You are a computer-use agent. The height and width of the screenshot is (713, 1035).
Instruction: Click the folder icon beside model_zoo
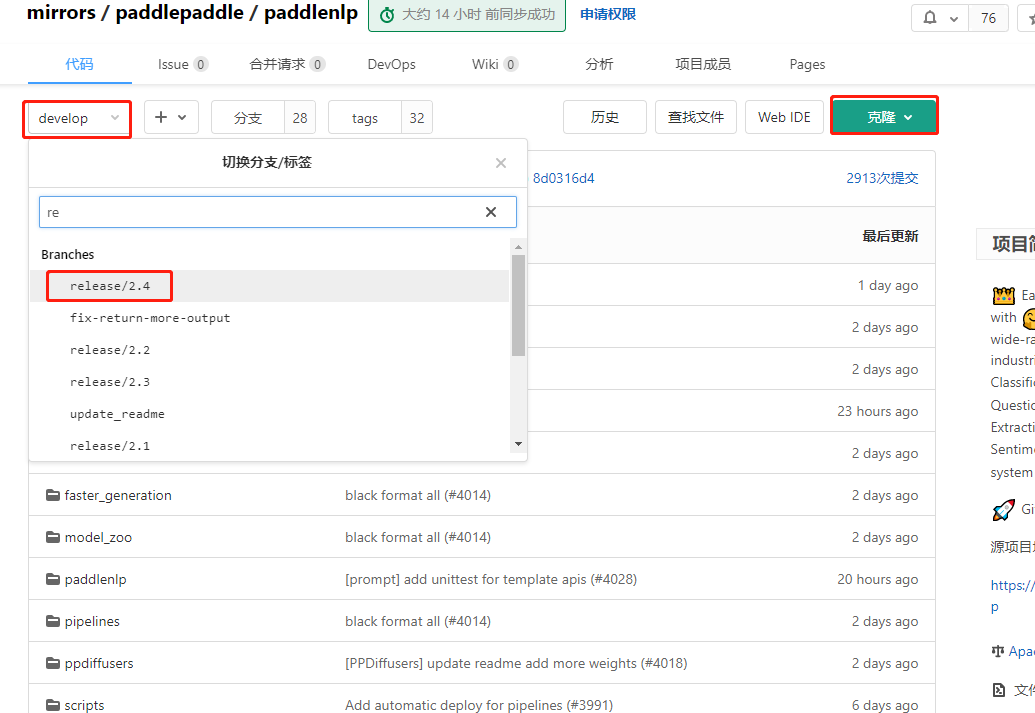[x=53, y=537]
